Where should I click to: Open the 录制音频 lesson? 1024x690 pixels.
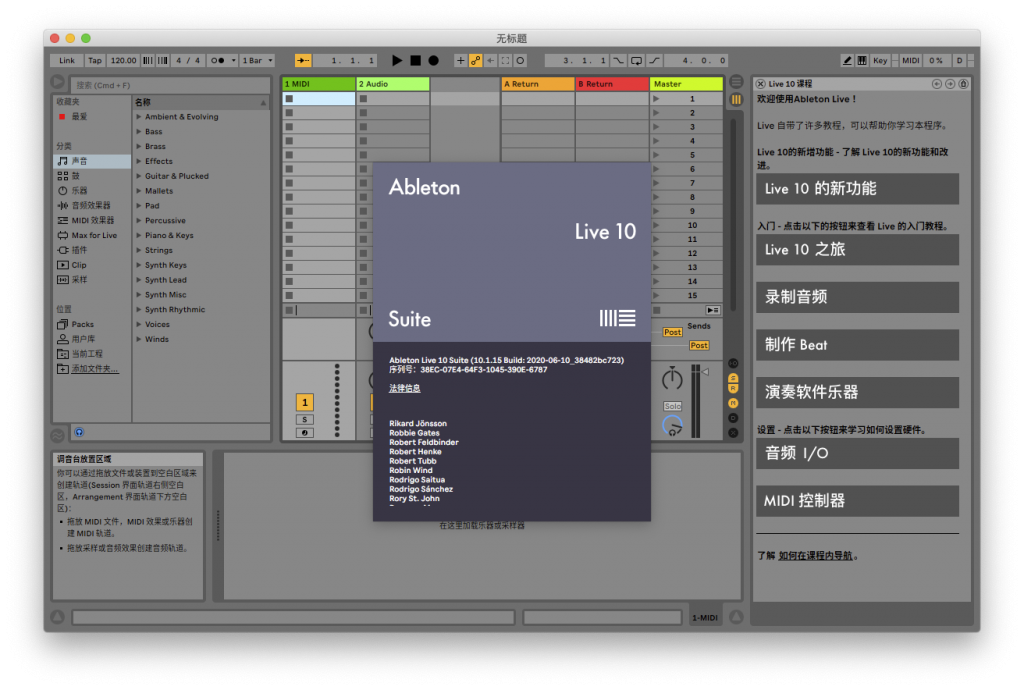(857, 297)
